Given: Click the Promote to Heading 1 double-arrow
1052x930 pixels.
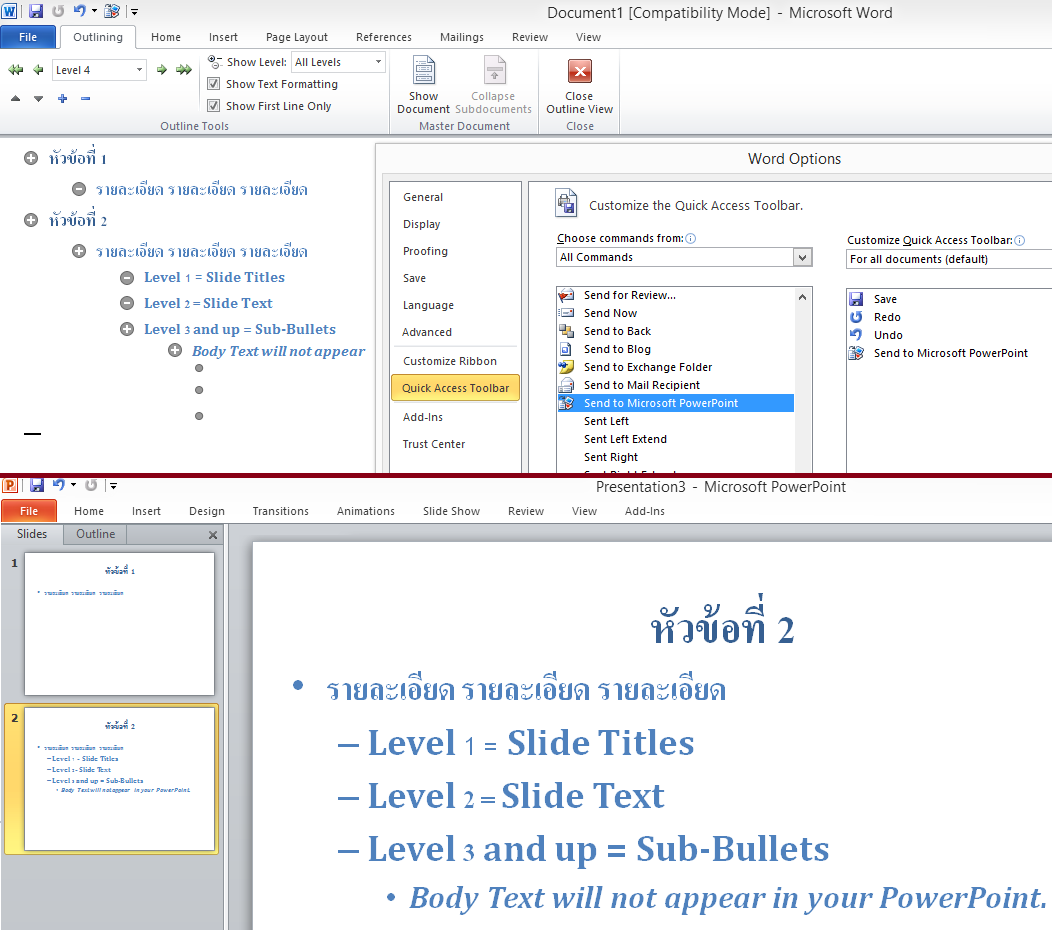Looking at the screenshot, I should 15,70.
